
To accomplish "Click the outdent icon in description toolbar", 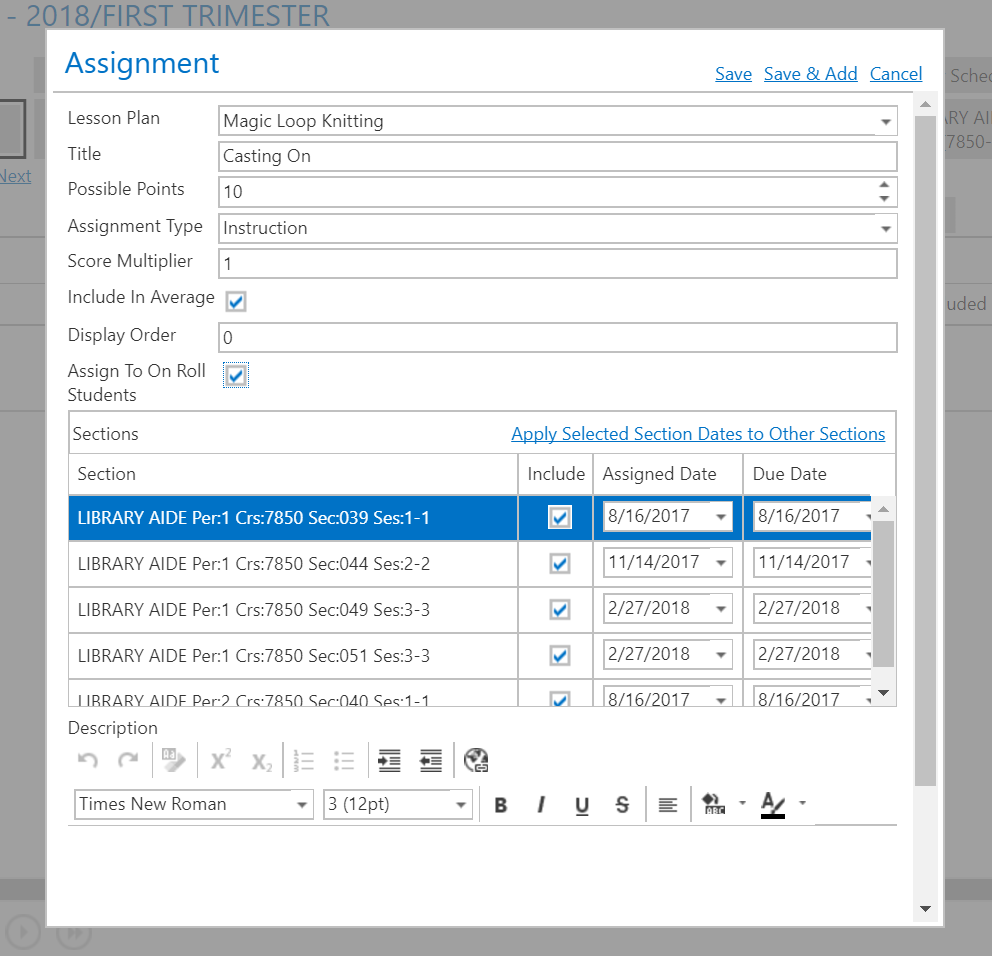I will (430, 761).
